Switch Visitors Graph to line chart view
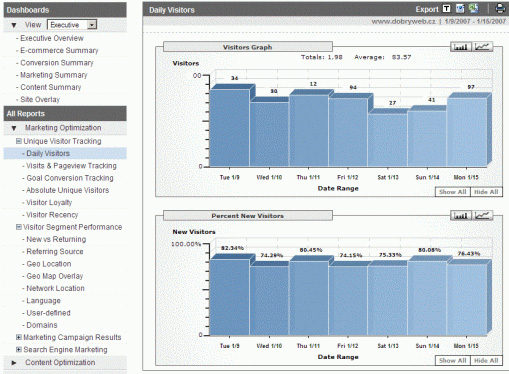Image resolution: width=509 pixels, height=374 pixels. coord(482,47)
